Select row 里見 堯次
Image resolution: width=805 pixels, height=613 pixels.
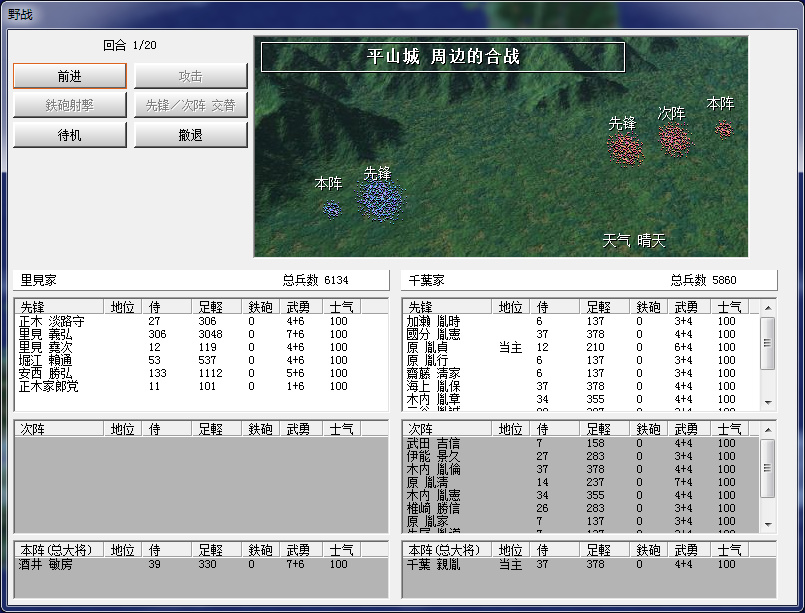[x=201, y=347]
